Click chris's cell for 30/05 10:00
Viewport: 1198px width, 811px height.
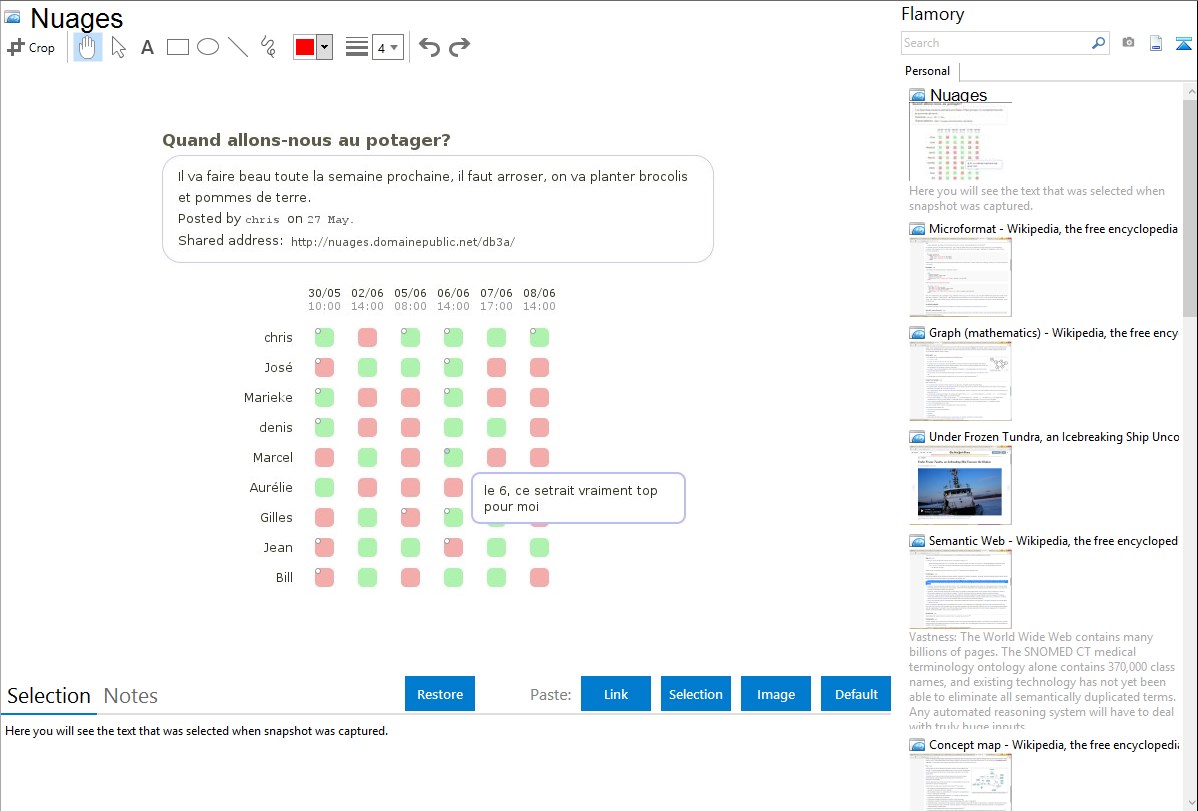tap(325, 337)
